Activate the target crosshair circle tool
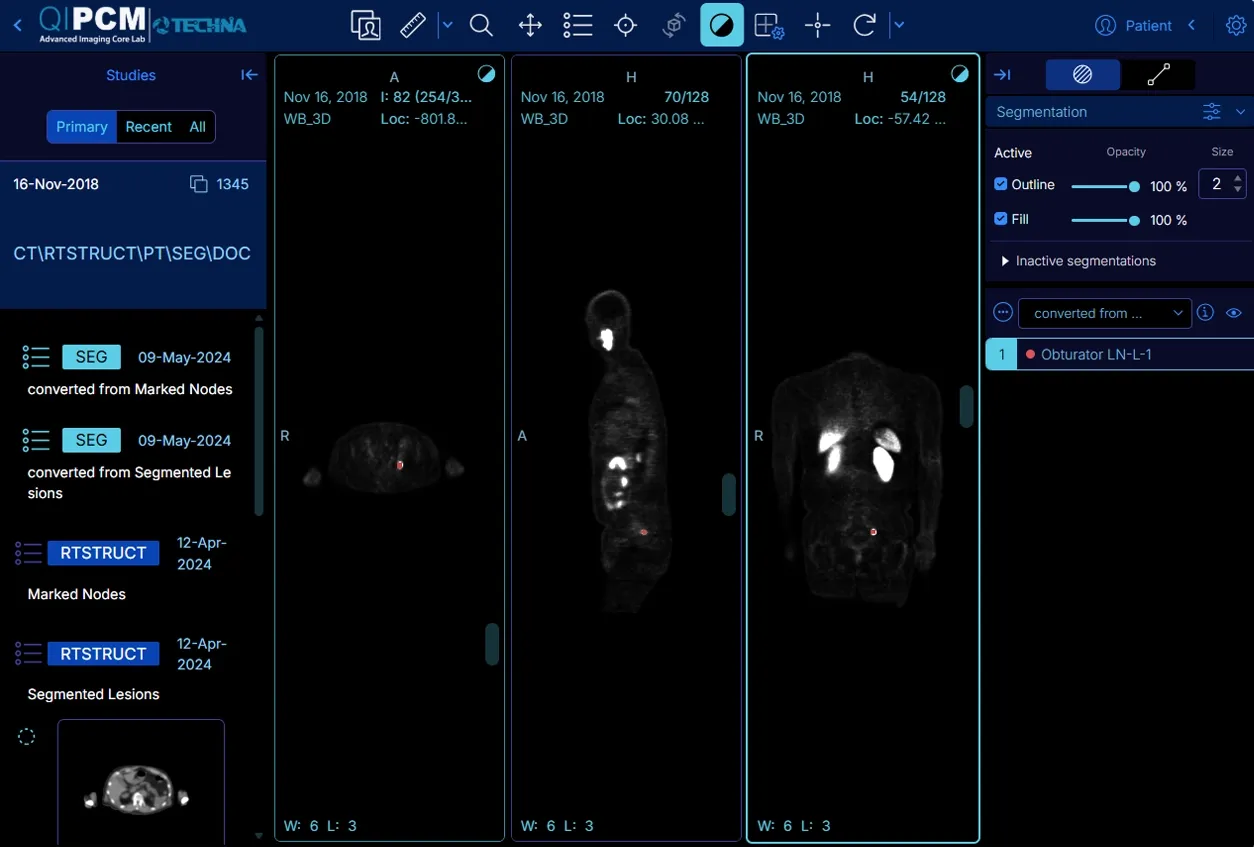1254x847 pixels. [x=626, y=25]
